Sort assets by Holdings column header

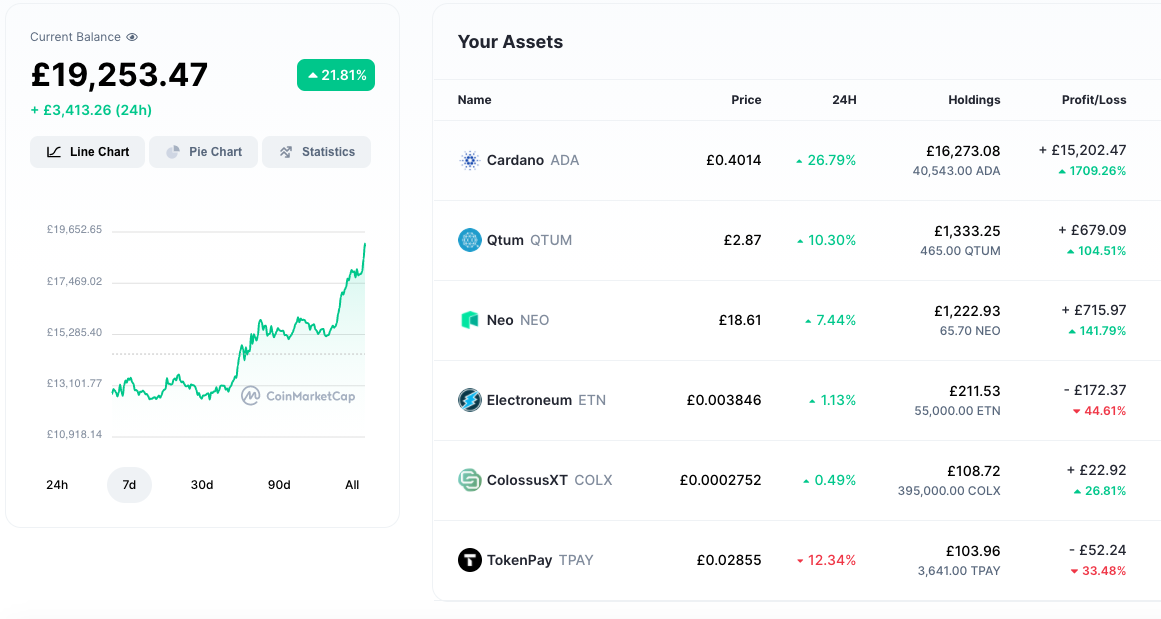[x=974, y=100]
